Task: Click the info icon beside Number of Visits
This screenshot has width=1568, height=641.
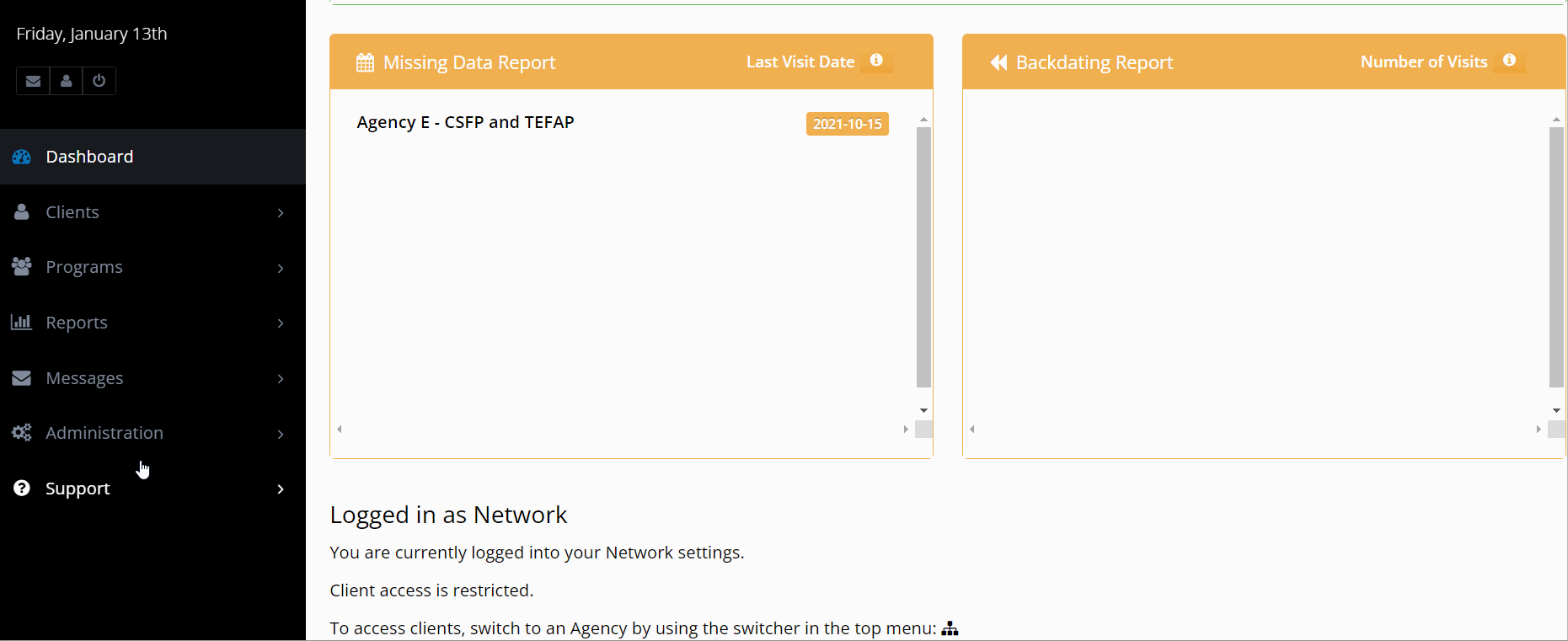Action: tap(1509, 61)
